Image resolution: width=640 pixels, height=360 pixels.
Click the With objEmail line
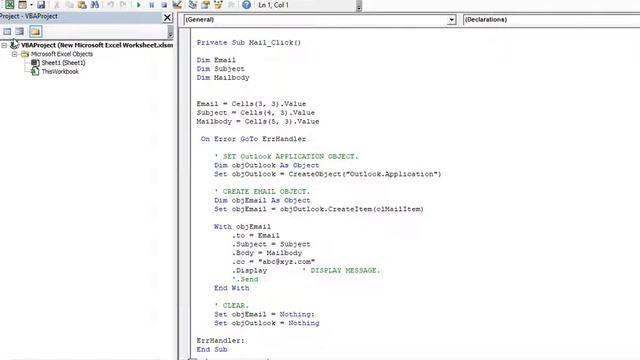click(x=242, y=227)
